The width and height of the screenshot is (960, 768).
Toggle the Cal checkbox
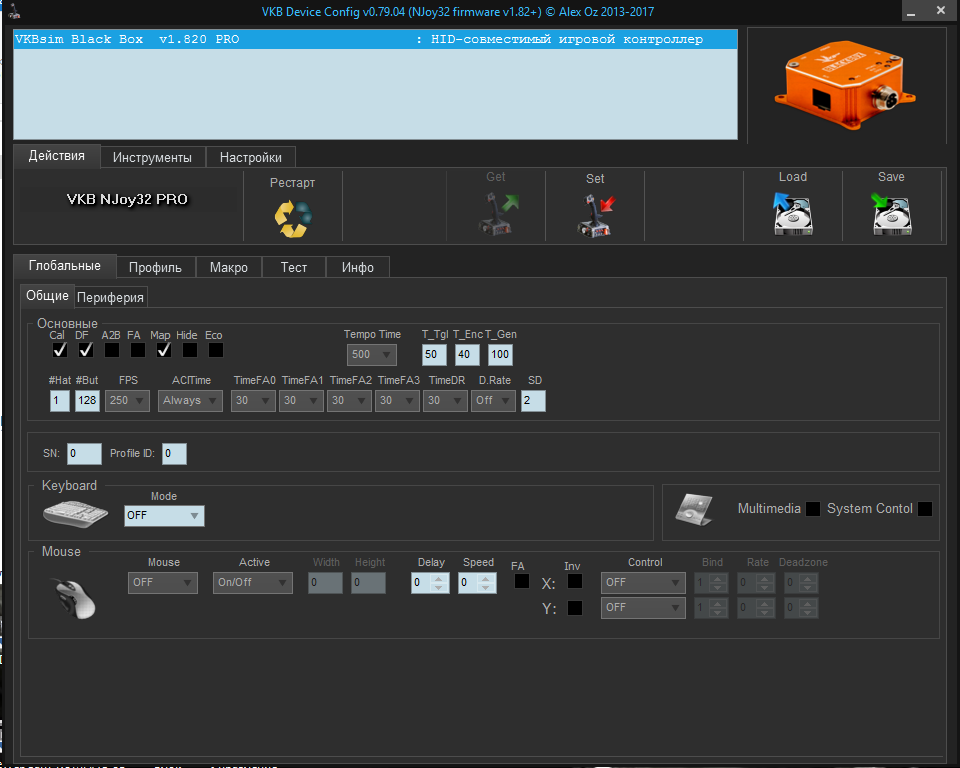click(59, 350)
